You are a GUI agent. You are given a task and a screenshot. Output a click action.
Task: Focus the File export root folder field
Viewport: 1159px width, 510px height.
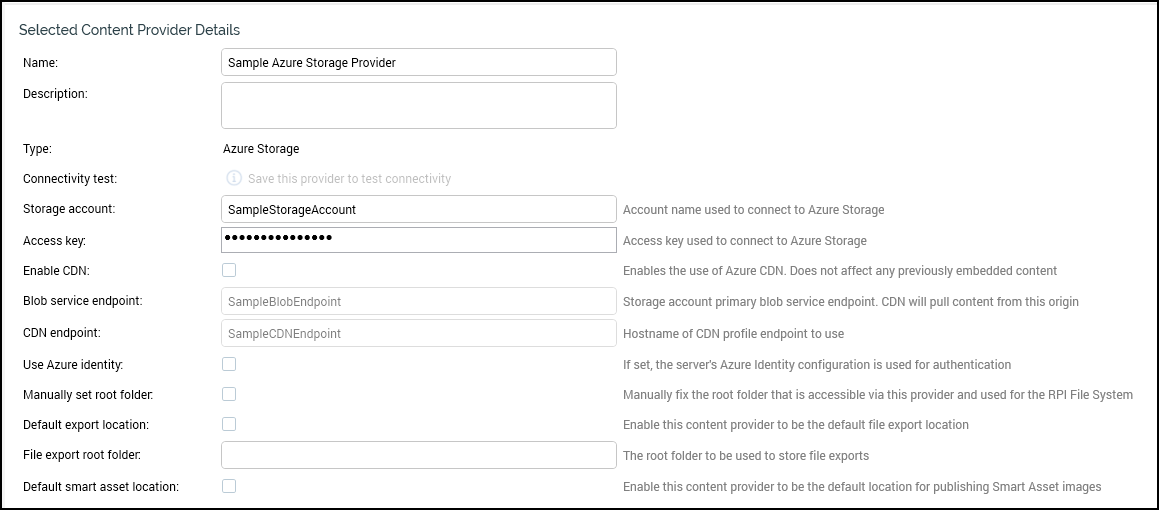[418, 455]
